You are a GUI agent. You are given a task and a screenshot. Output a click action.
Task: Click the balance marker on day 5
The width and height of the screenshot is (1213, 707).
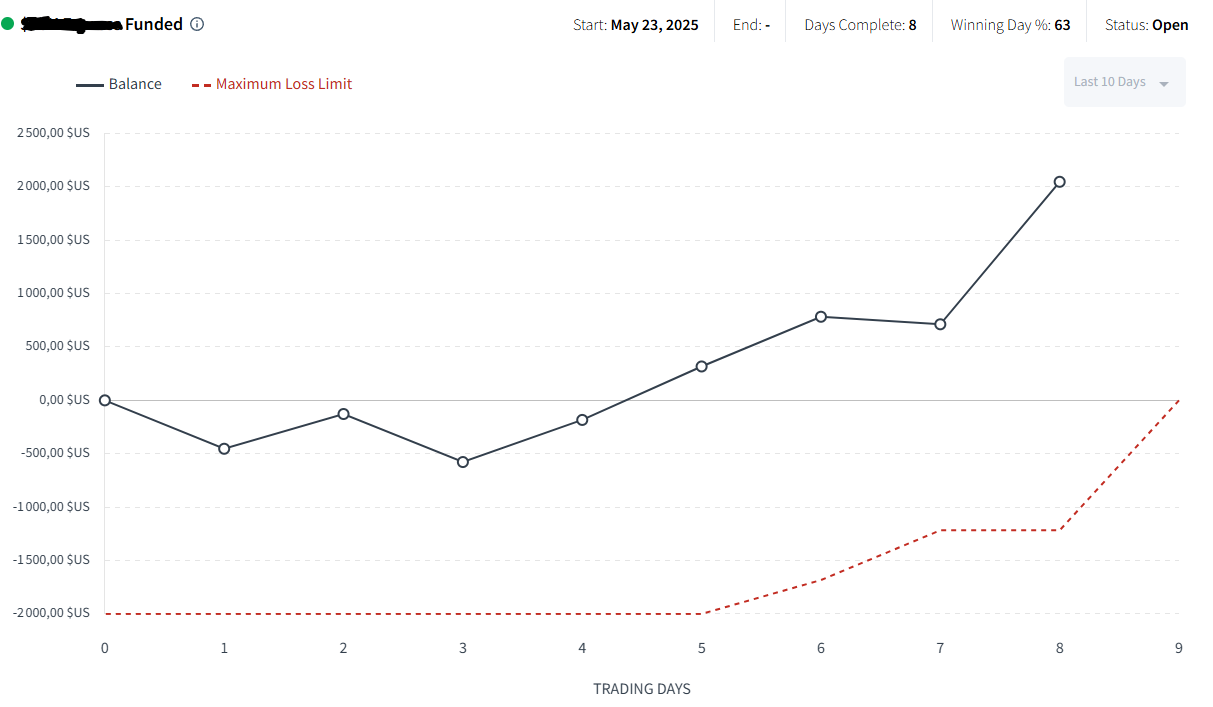[702, 366]
